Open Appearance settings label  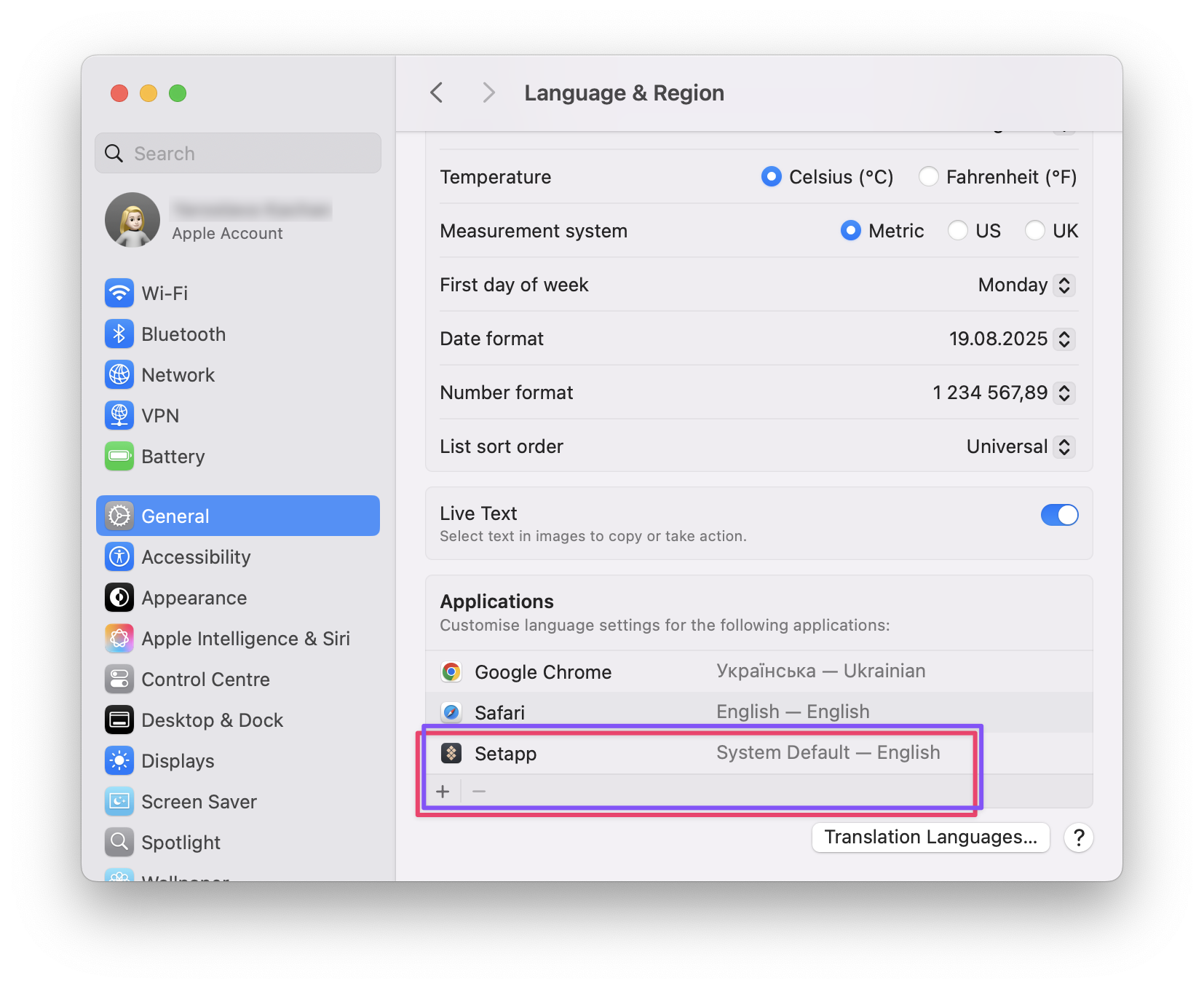[x=194, y=598]
